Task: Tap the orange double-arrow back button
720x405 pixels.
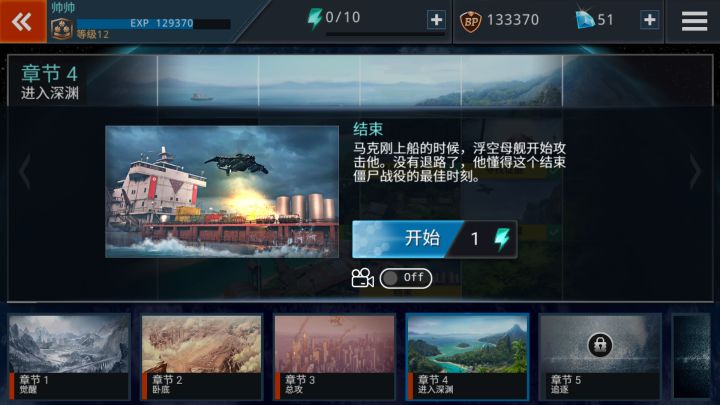Action: 23,21
